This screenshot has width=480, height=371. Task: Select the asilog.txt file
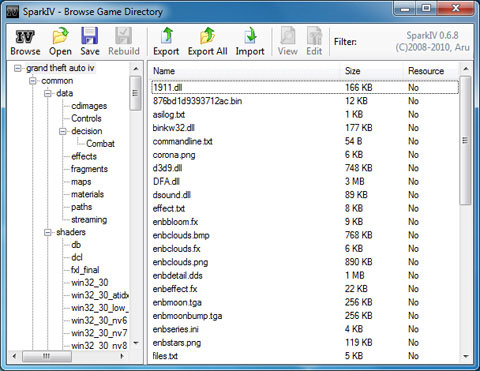click(x=169, y=115)
